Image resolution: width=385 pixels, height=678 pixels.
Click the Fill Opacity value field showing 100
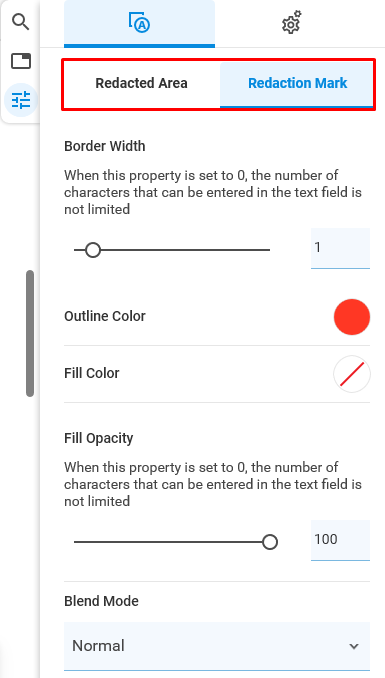pyautogui.click(x=340, y=540)
